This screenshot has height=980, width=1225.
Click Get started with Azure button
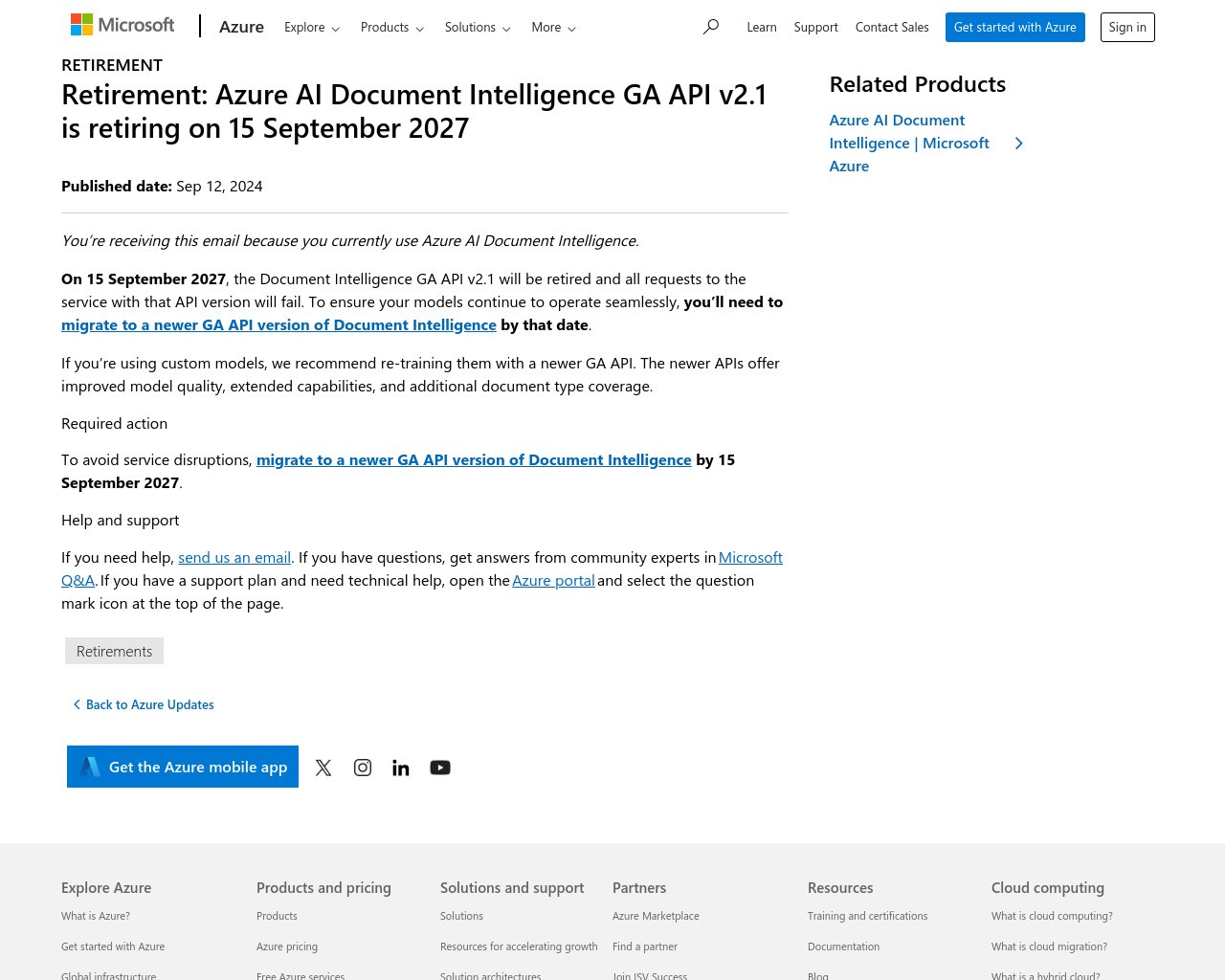(1014, 27)
